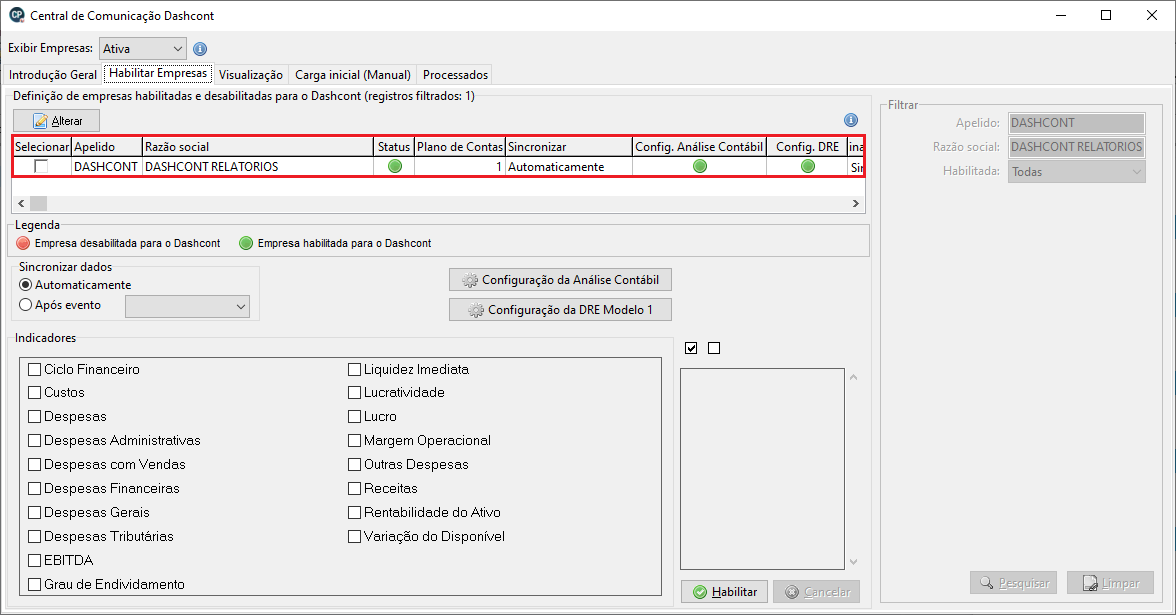Check the Despesas Gerais indicator
The image size is (1176, 615).
[34, 513]
